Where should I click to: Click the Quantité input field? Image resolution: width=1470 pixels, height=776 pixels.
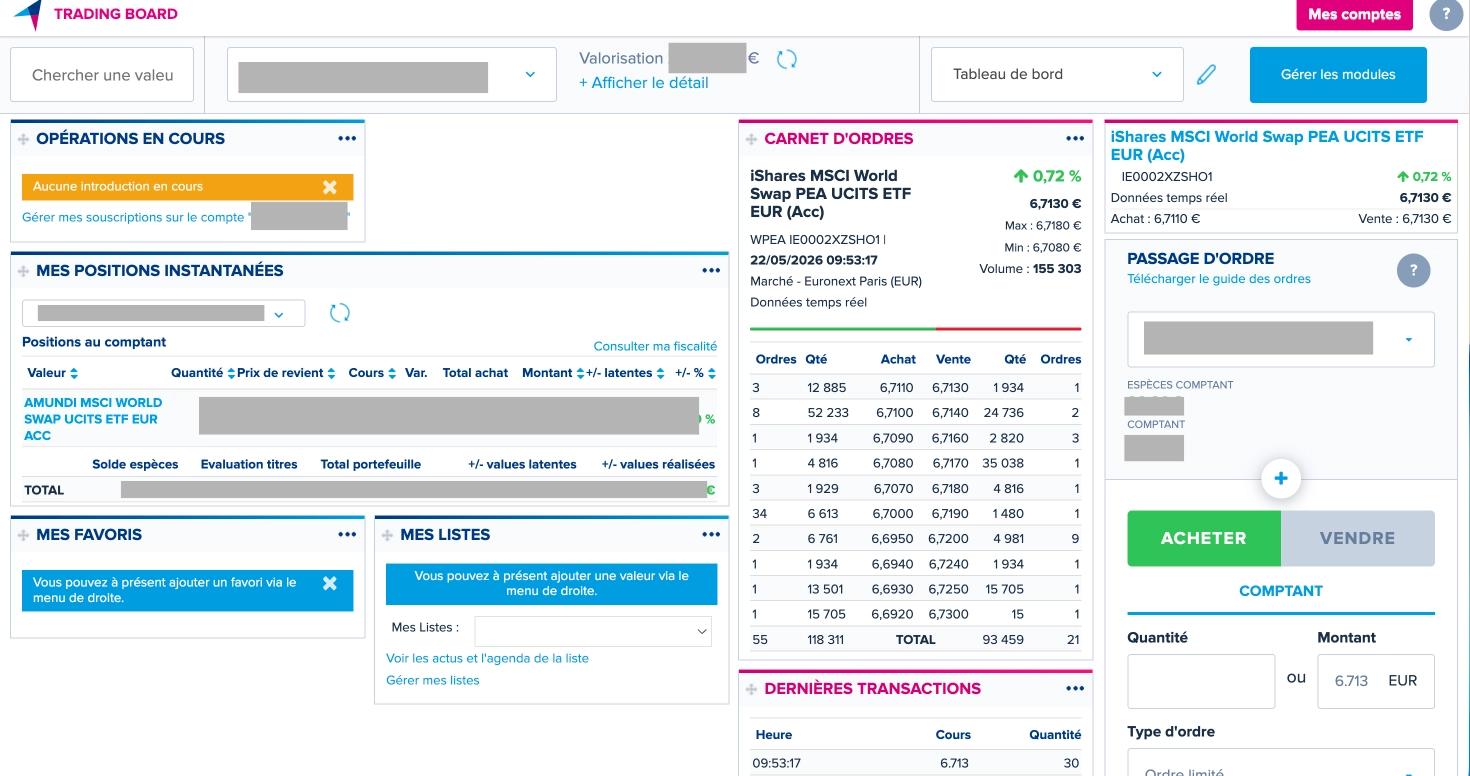pos(1201,681)
